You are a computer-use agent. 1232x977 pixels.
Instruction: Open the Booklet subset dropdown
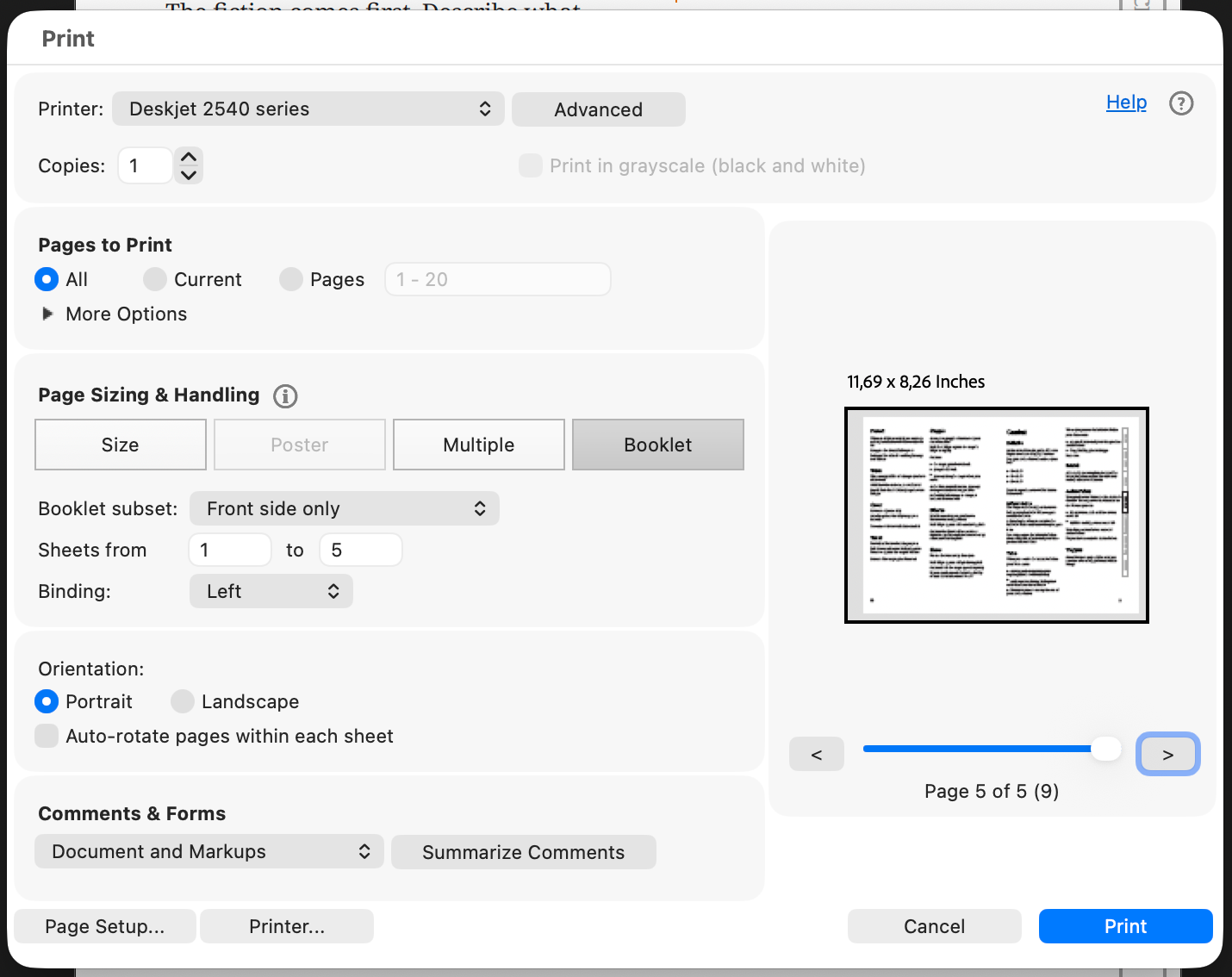345,508
